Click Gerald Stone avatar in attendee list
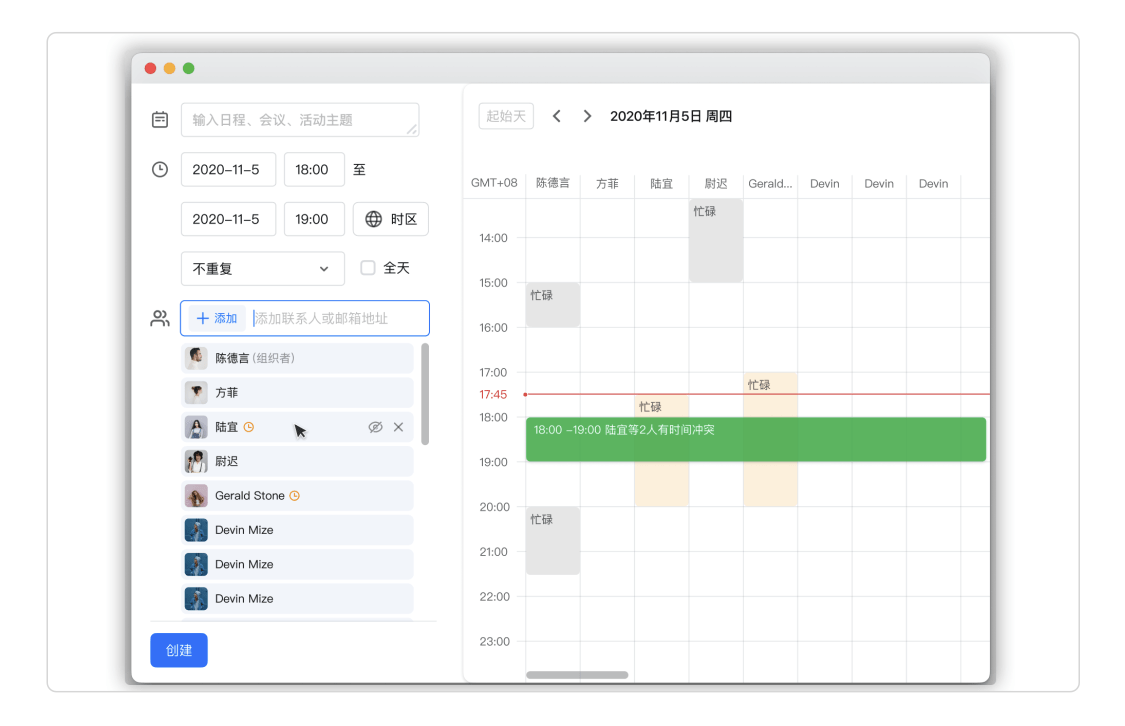The width and height of the screenshot is (1125, 726). pyautogui.click(x=196, y=496)
